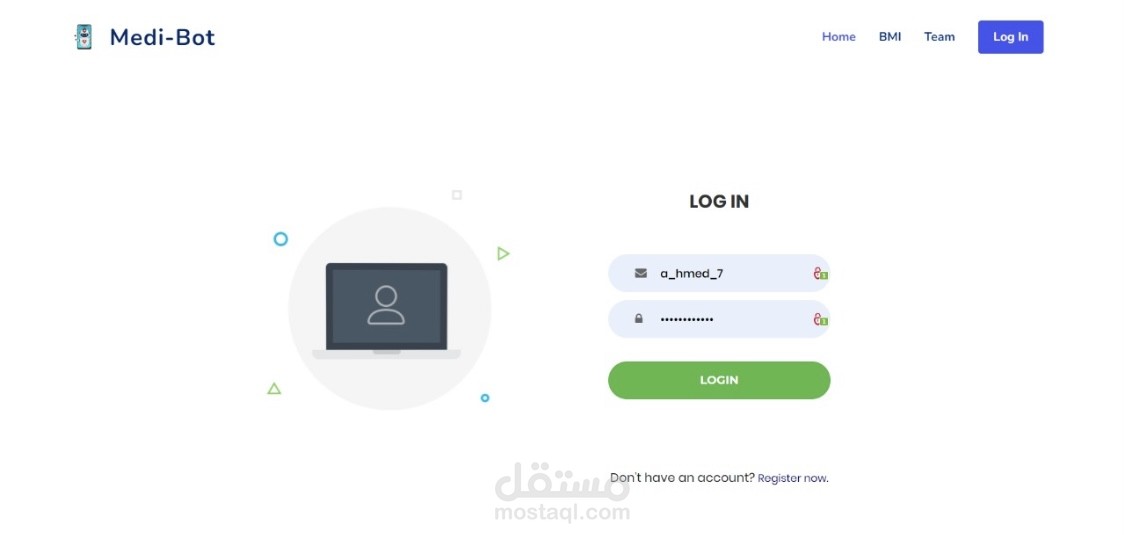Click password manager icon in password field
The image size is (1125, 535).
(x=820, y=319)
